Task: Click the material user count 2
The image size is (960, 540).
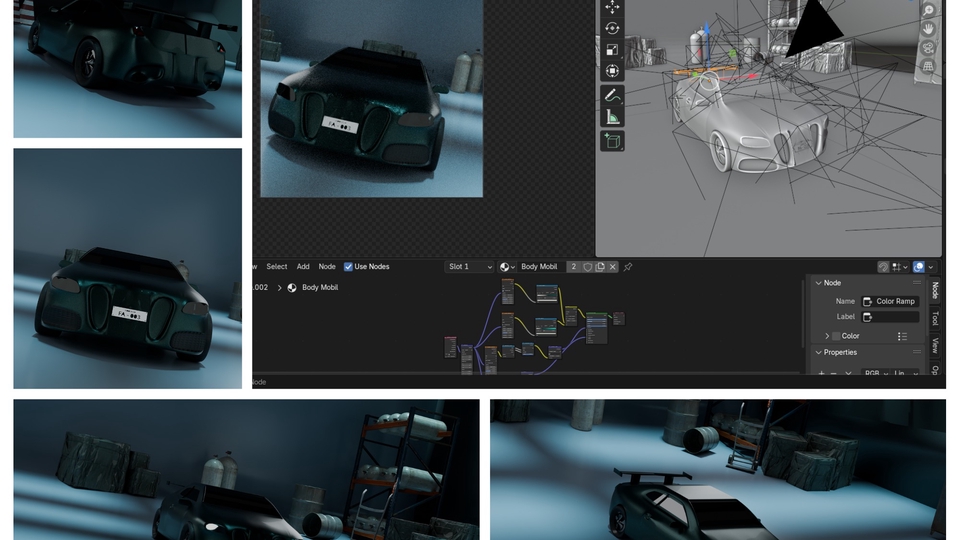Action: pyautogui.click(x=574, y=267)
